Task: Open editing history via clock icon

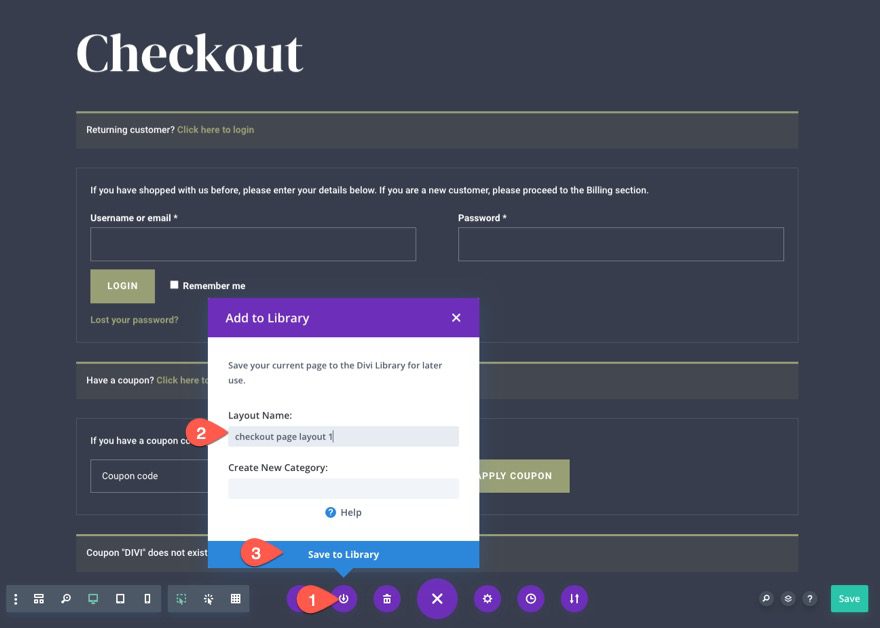Action: tap(530, 598)
